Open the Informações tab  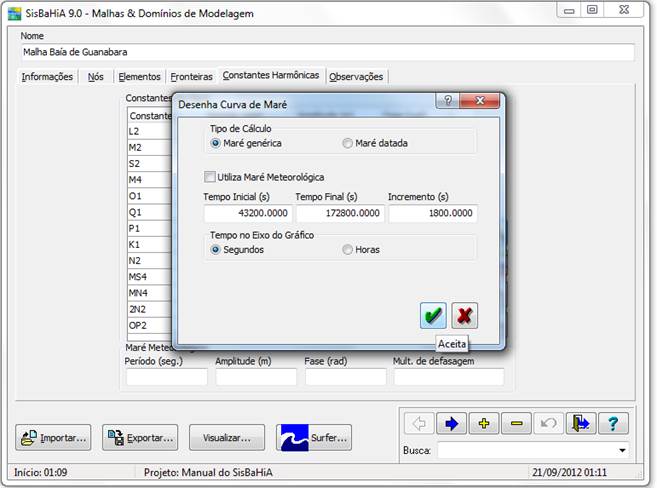point(47,77)
